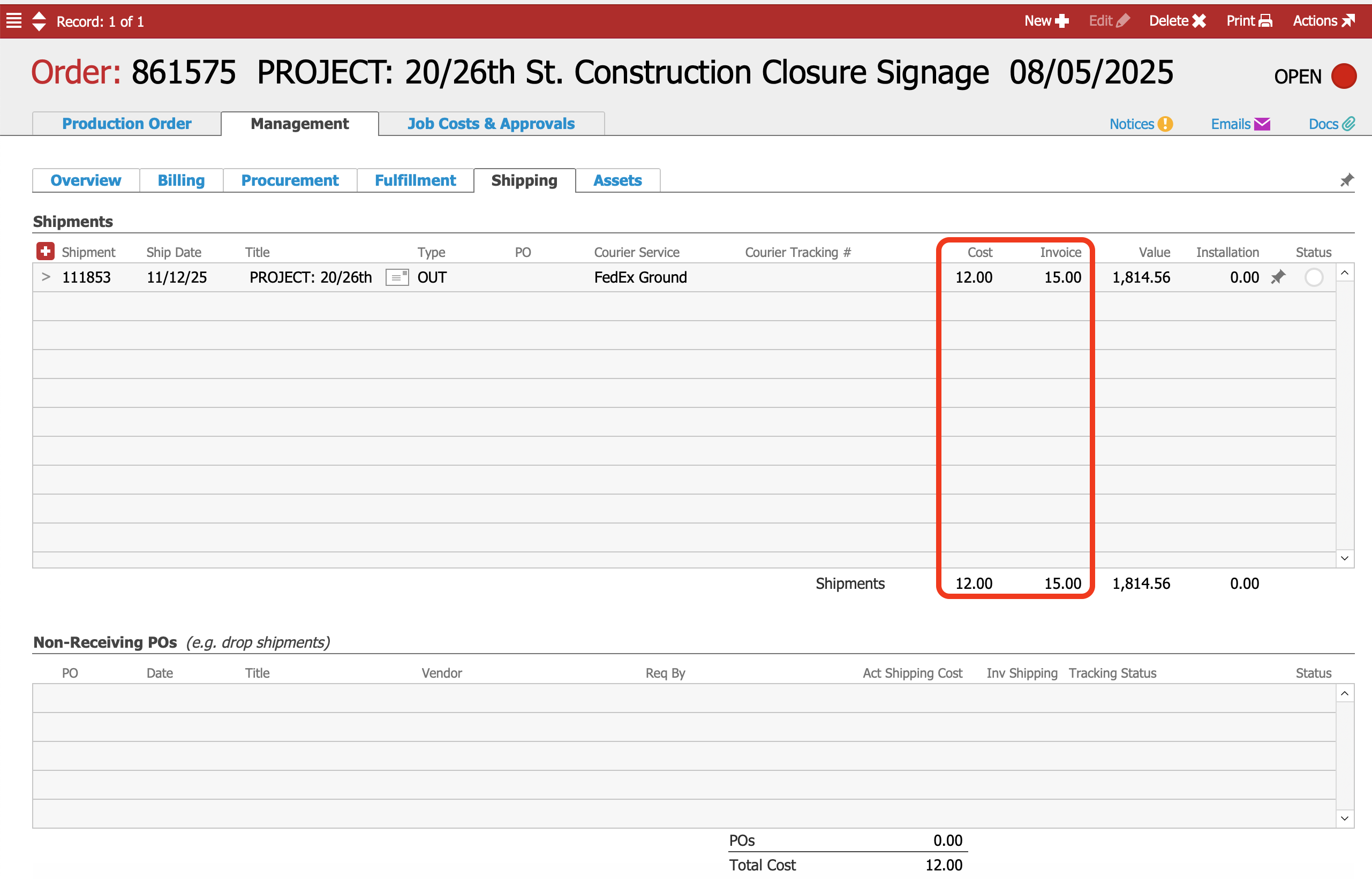Click the pin icon on shipment row
The width and height of the screenshot is (1372, 879).
(x=1278, y=277)
